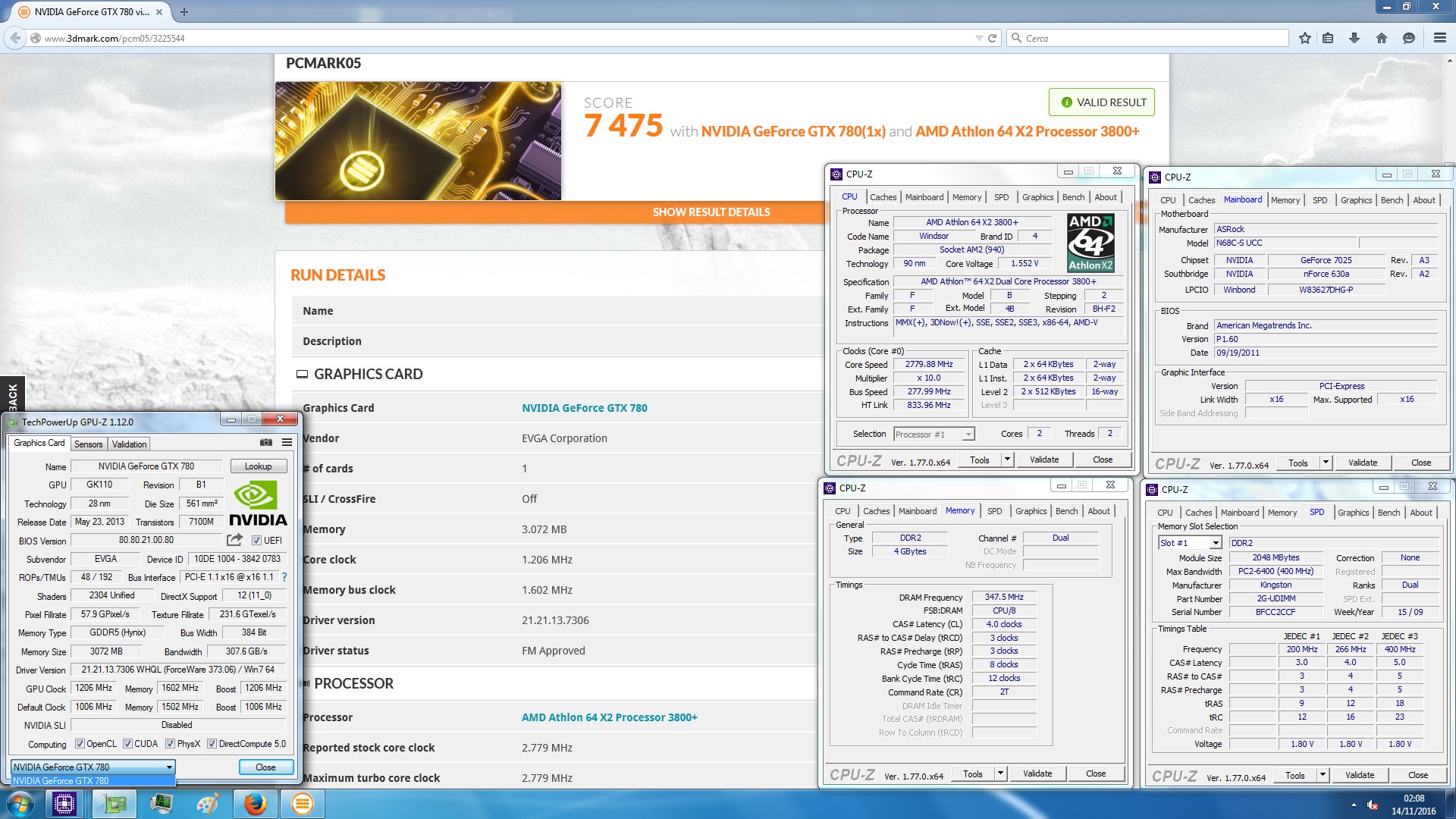This screenshot has height=819, width=1456.
Task: Open Caches tab in CPU-Z CPU window
Action: point(883,197)
